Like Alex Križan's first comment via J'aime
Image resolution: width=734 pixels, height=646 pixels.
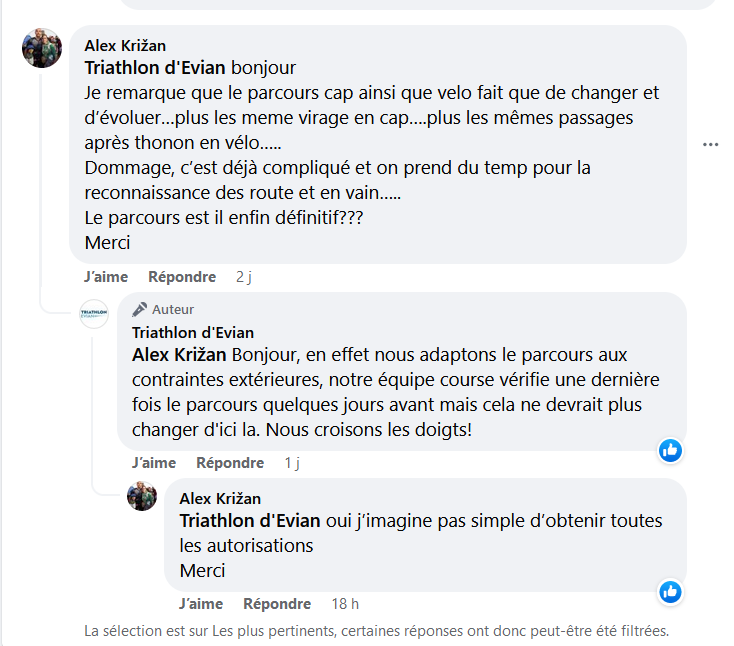pos(104,277)
